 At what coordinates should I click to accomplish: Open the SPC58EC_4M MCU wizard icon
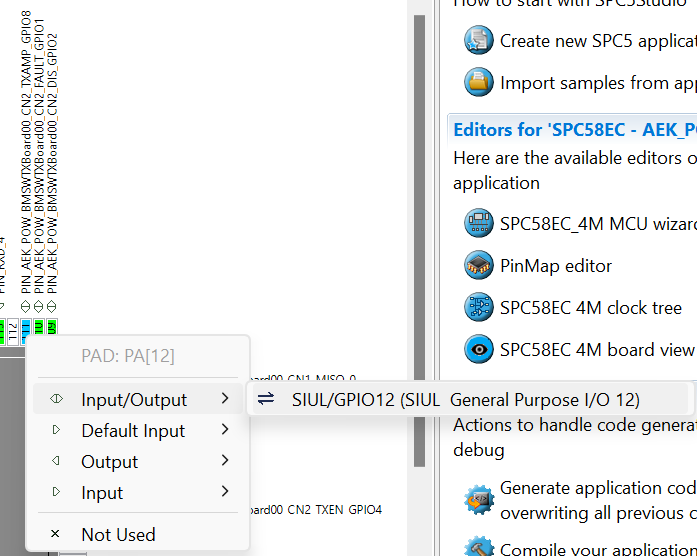(478, 223)
